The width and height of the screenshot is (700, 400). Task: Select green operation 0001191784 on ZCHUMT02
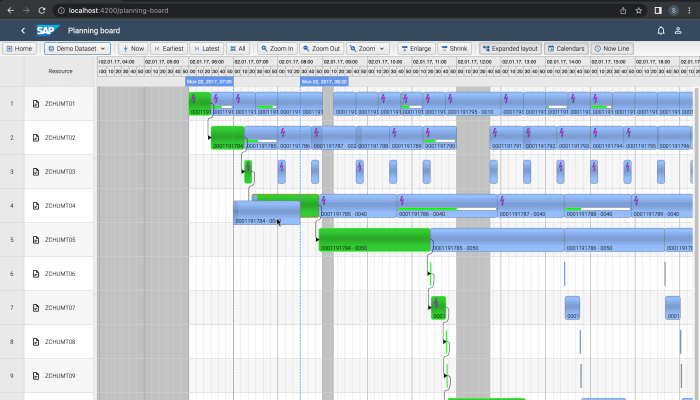228,138
